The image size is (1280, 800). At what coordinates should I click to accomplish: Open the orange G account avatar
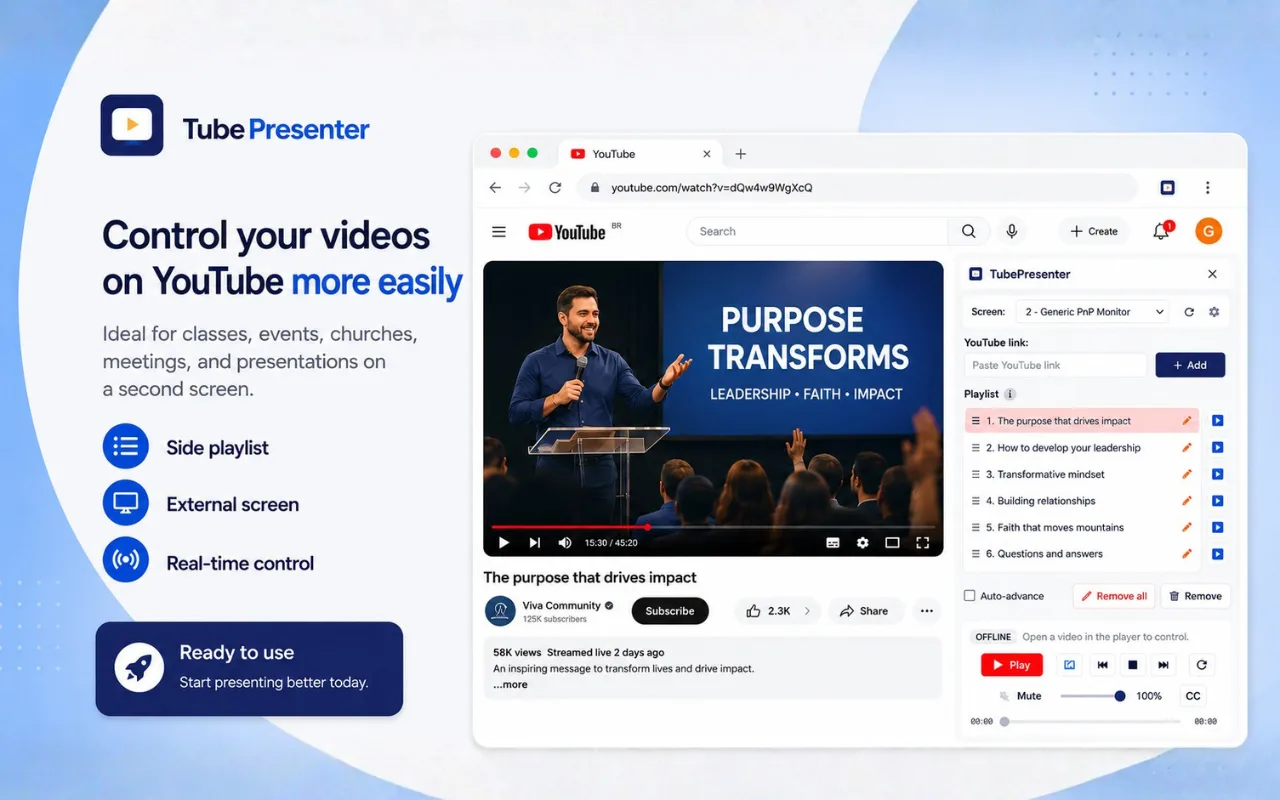click(1209, 231)
